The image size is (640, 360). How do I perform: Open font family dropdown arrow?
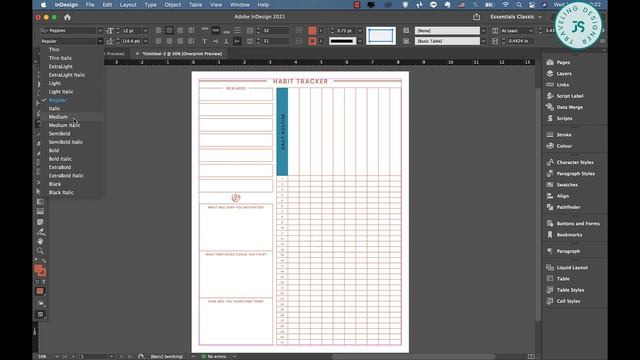(x=100, y=31)
